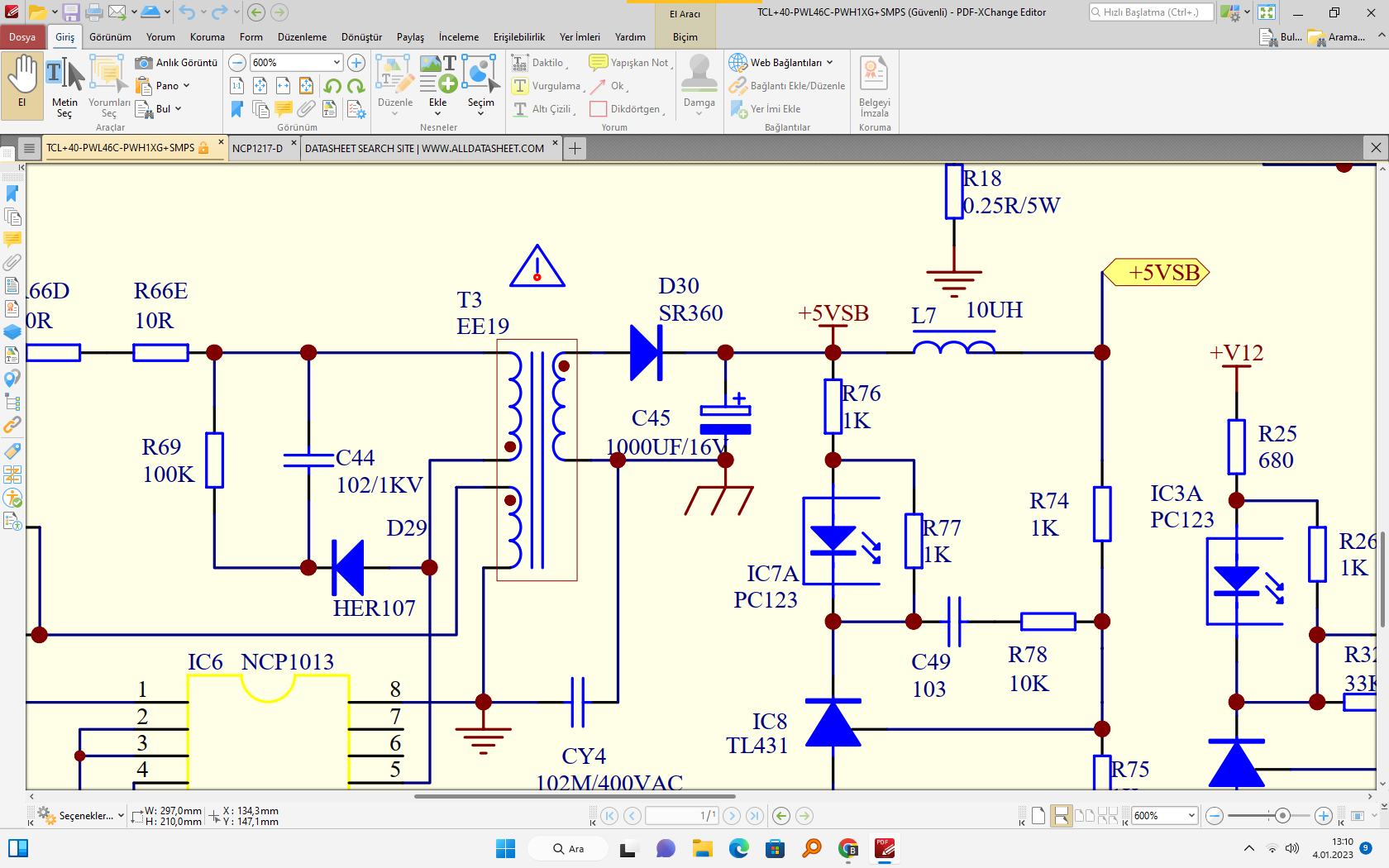Expand the Web Bağlantıları dropdown
Viewport: 1389px width, 868px height.
[781, 63]
